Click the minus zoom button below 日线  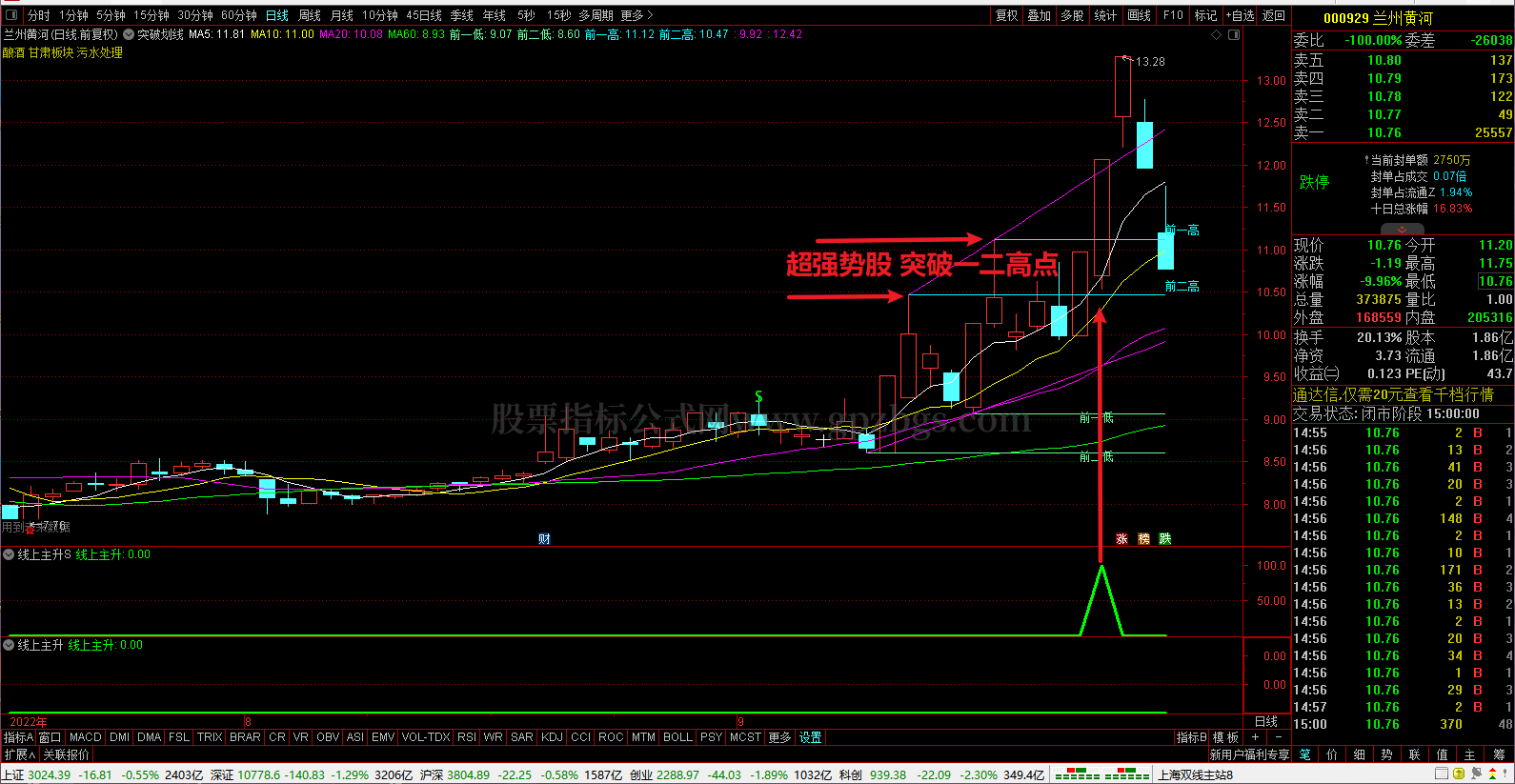pos(1278,737)
